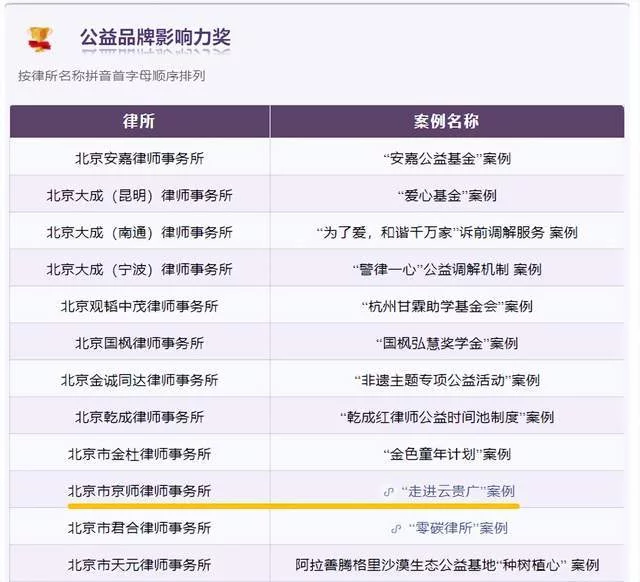Click the note 按律所名称拼音首字母顺序排列

(x=111, y=76)
